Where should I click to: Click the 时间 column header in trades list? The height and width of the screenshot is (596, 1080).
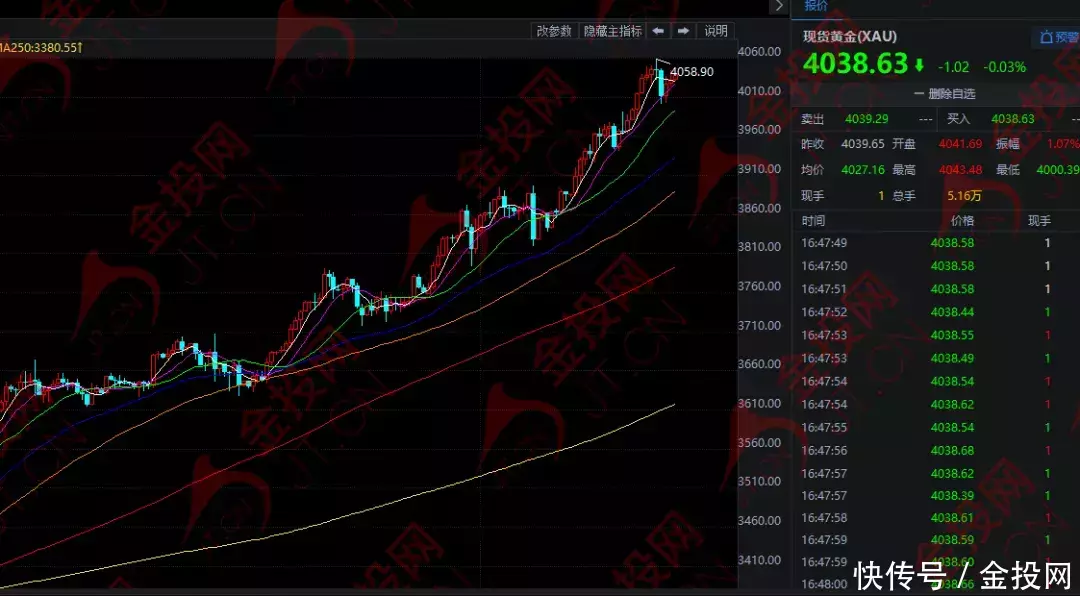pos(813,220)
